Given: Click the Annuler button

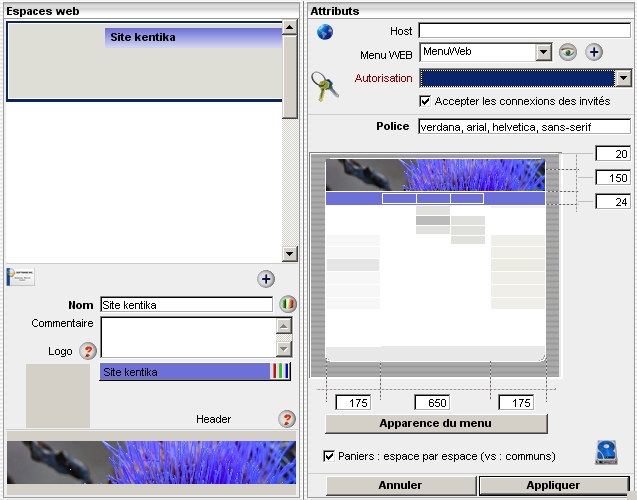Looking at the screenshot, I should pos(401,485).
